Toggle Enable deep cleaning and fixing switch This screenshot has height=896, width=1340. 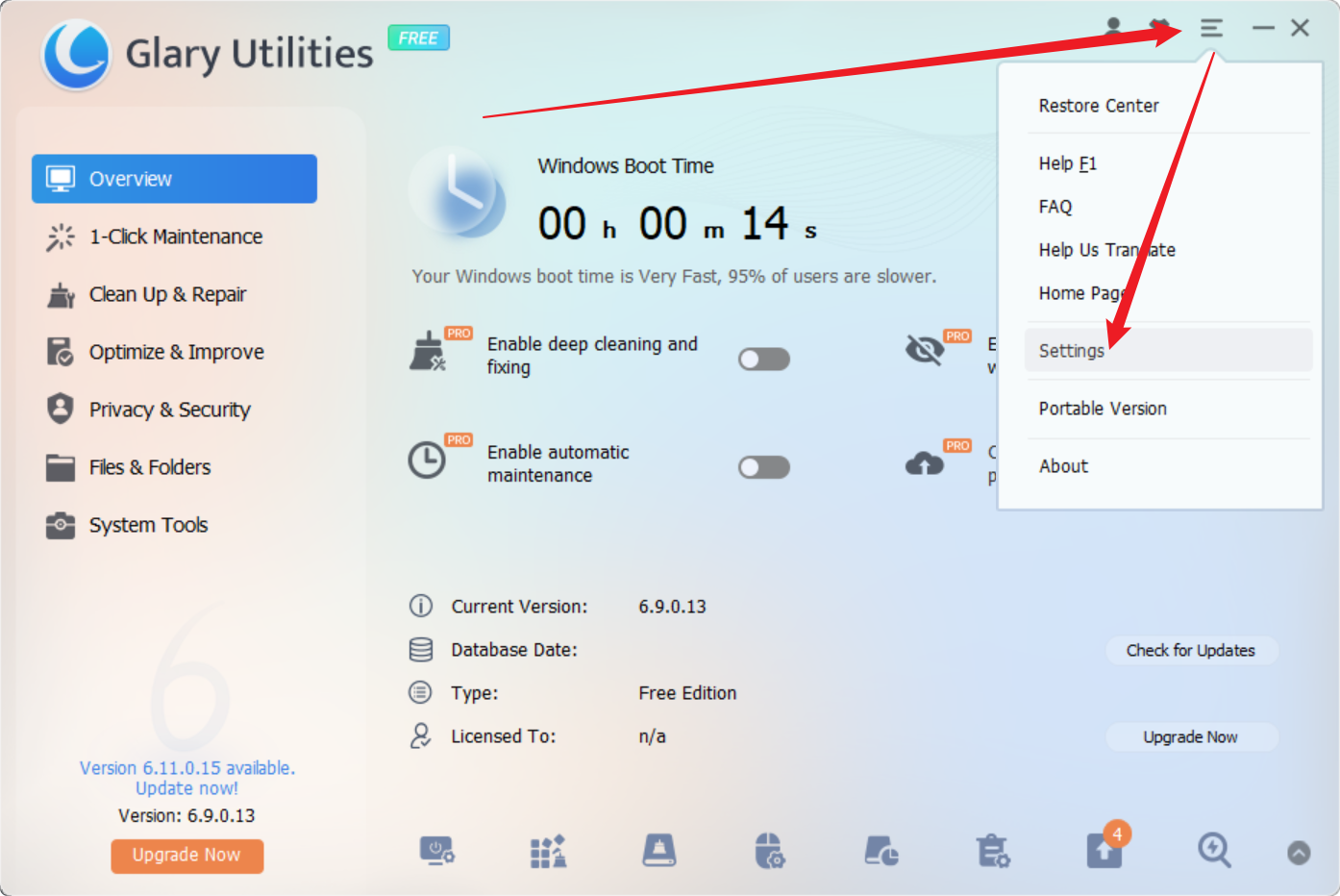[x=764, y=360]
